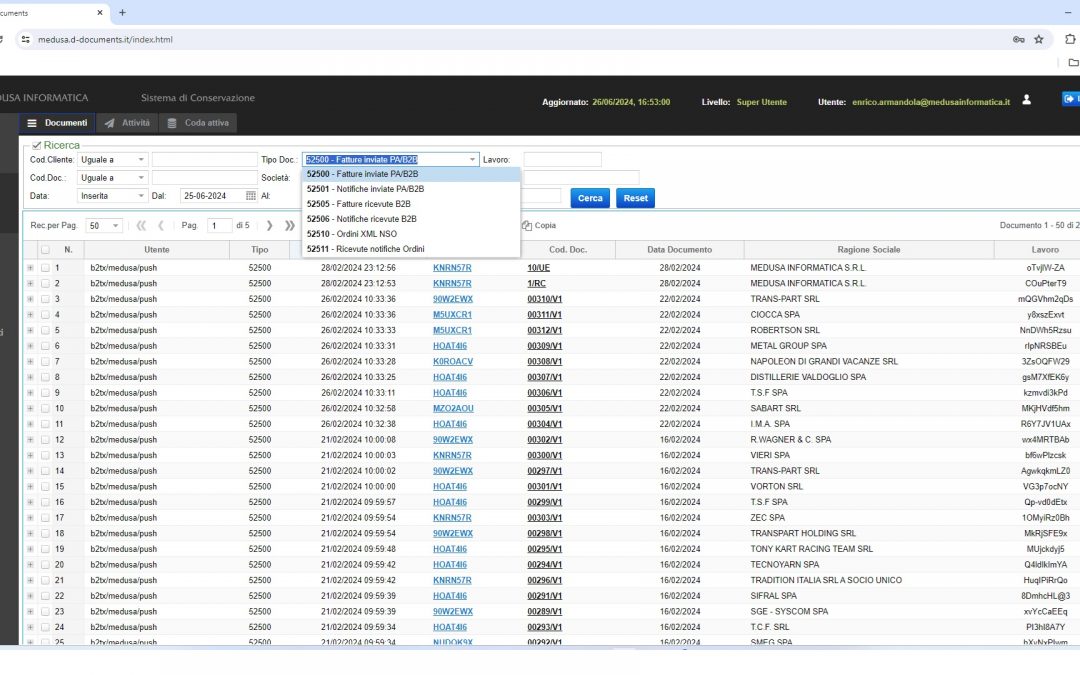Select 52501 - Notifiche inviate PA/B2B
This screenshot has height=675, width=1080.
coord(411,189)
